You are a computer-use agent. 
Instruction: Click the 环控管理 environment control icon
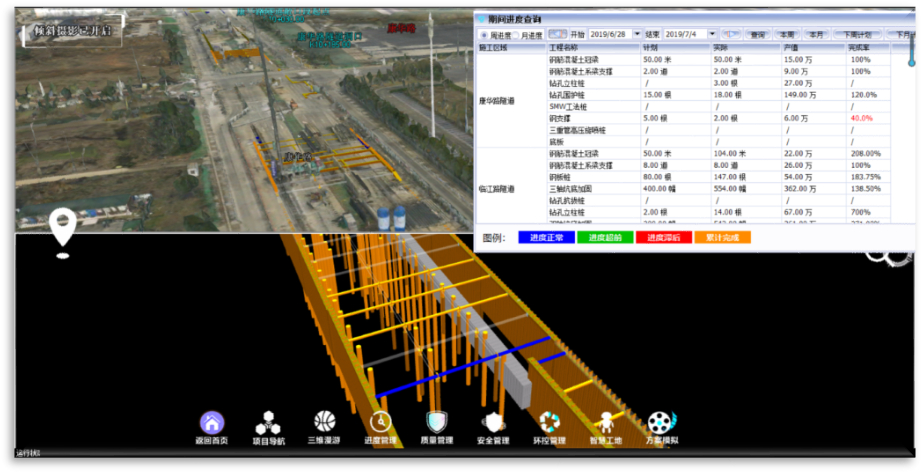[549, 423]
